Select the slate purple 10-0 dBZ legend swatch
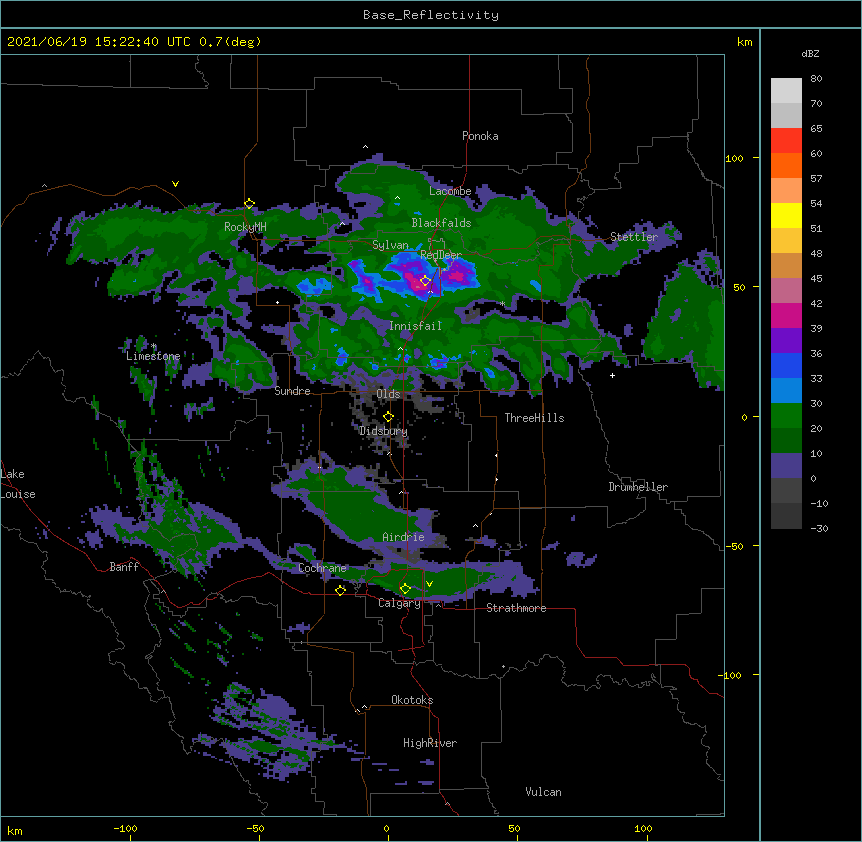The height and width of the screenshot is (842, 862). pos(786,466)
